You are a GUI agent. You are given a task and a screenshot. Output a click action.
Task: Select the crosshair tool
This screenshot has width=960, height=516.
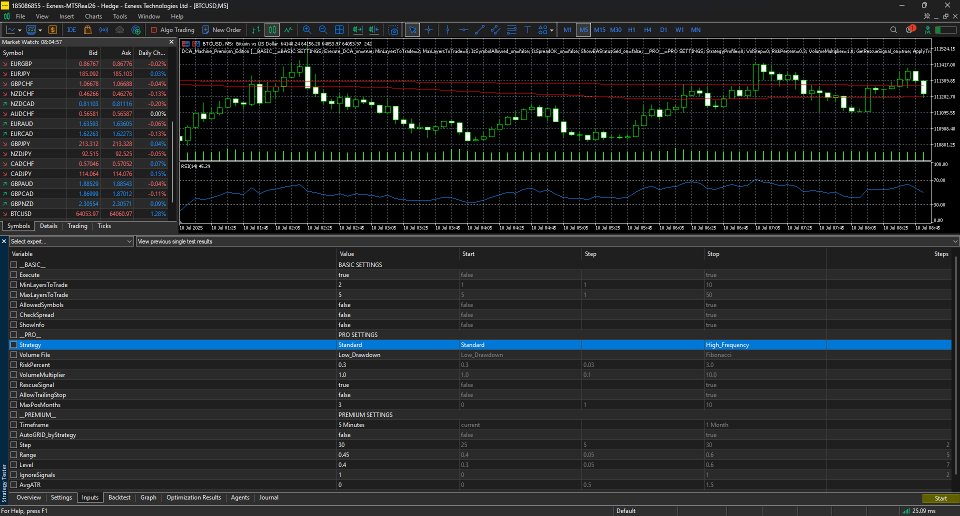(429, 29)
